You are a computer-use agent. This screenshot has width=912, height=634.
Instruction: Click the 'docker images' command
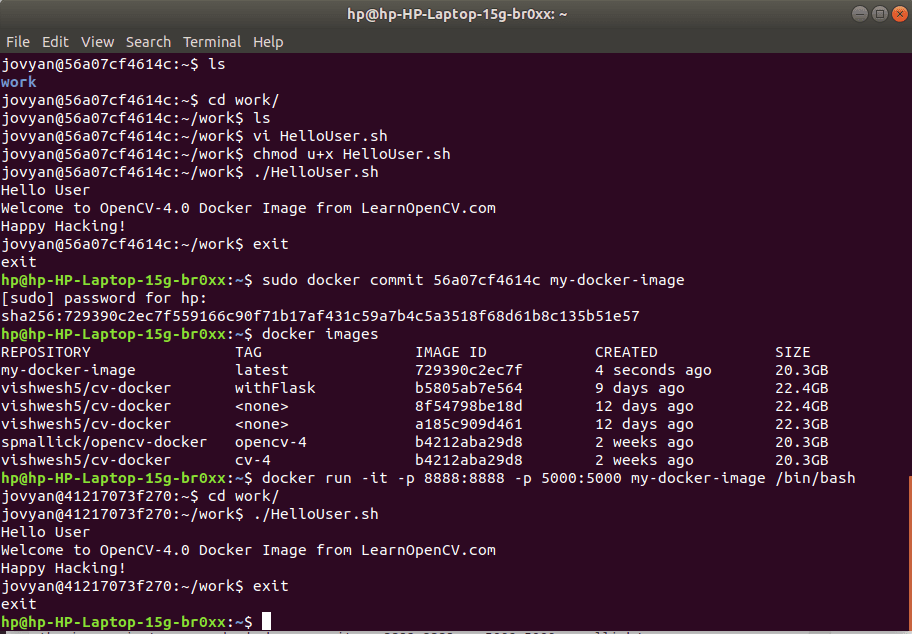(320, 334)
